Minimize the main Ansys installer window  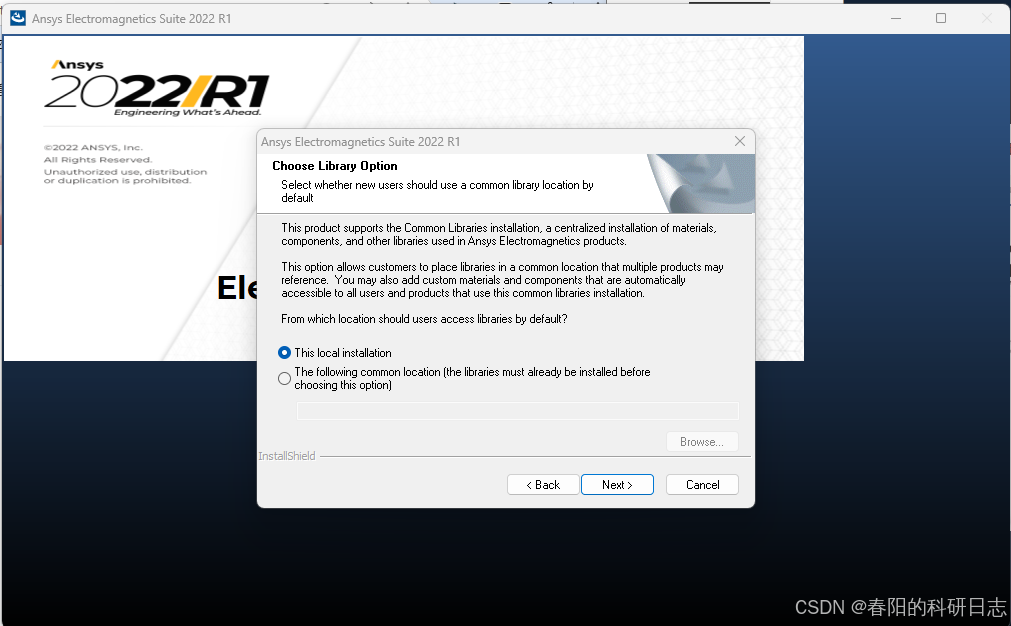click(x=896, y=18)
